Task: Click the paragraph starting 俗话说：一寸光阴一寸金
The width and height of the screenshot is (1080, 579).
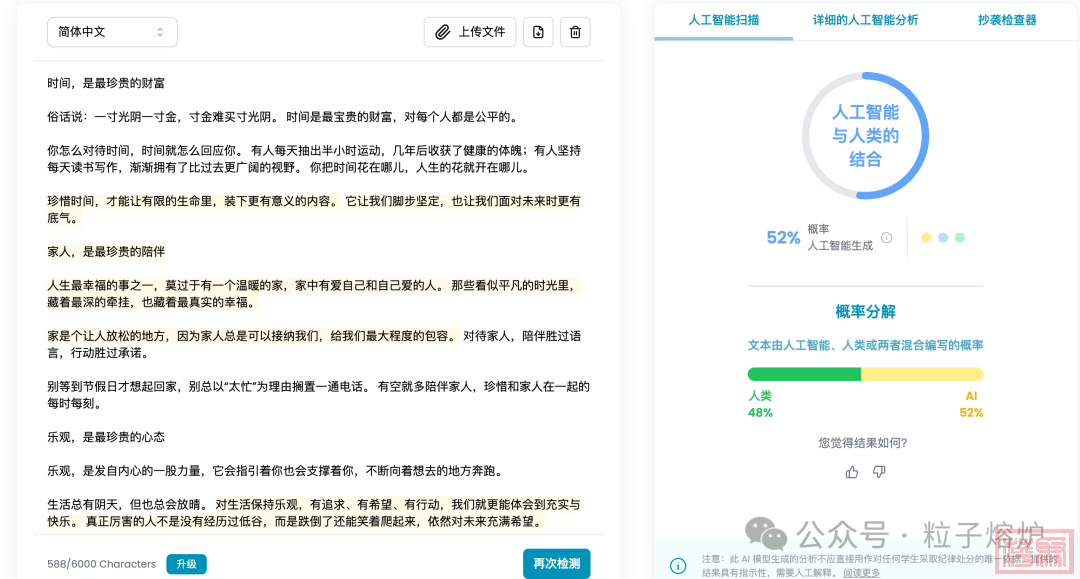Action: click(x=282, y=117)
